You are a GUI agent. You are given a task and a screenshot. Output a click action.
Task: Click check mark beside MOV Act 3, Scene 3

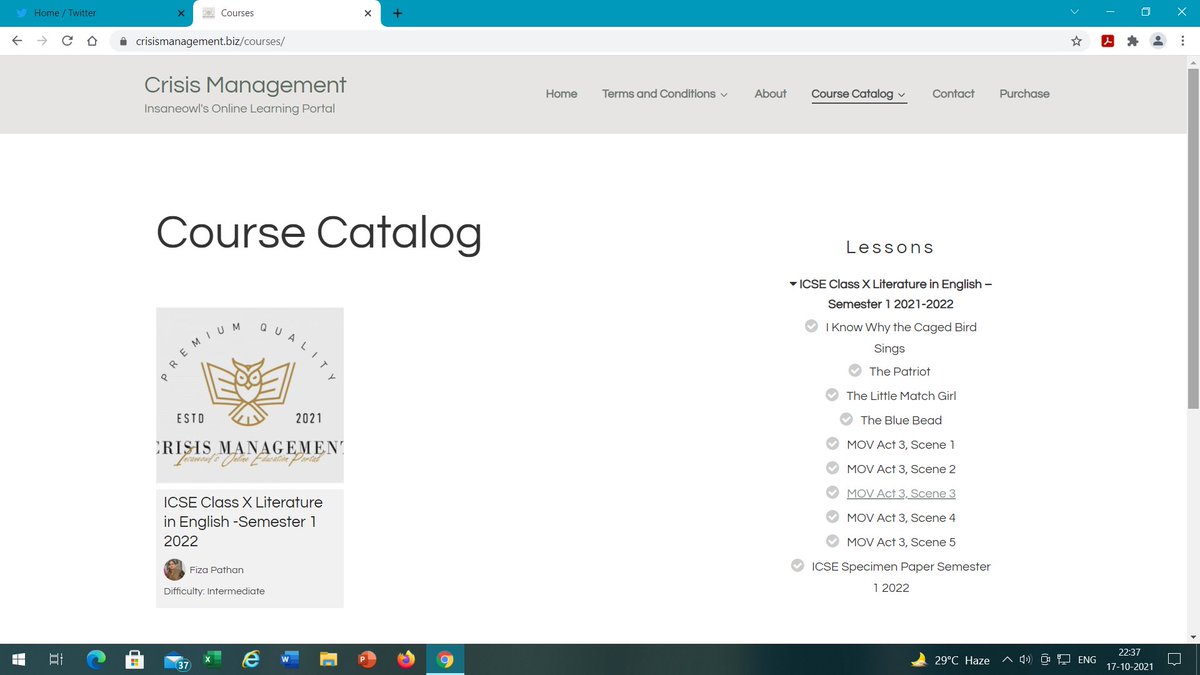[x=832, y=493]
